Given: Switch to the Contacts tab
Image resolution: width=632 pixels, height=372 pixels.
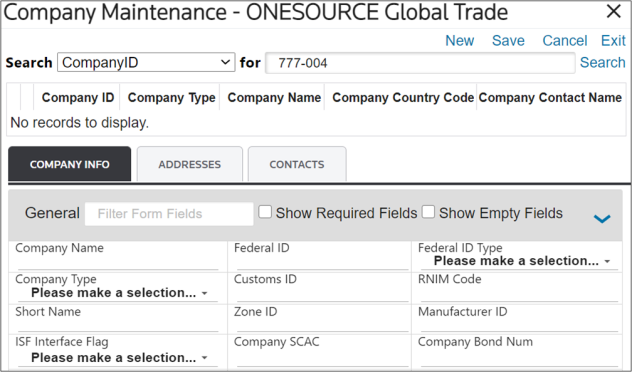Looking at the screenshot, I should pyautogui.click(x=297, y=164).
